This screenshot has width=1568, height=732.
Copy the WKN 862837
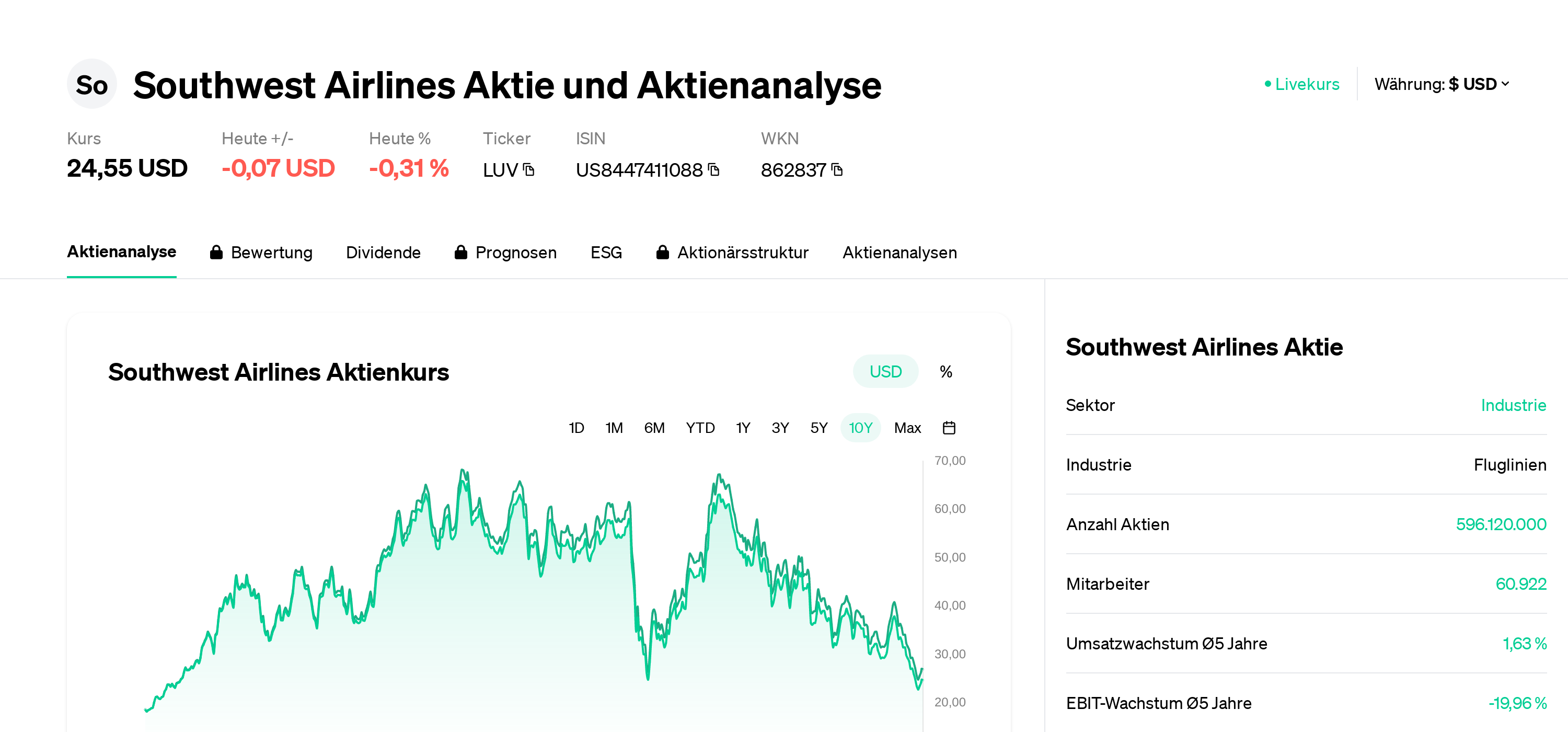[837, 170]
